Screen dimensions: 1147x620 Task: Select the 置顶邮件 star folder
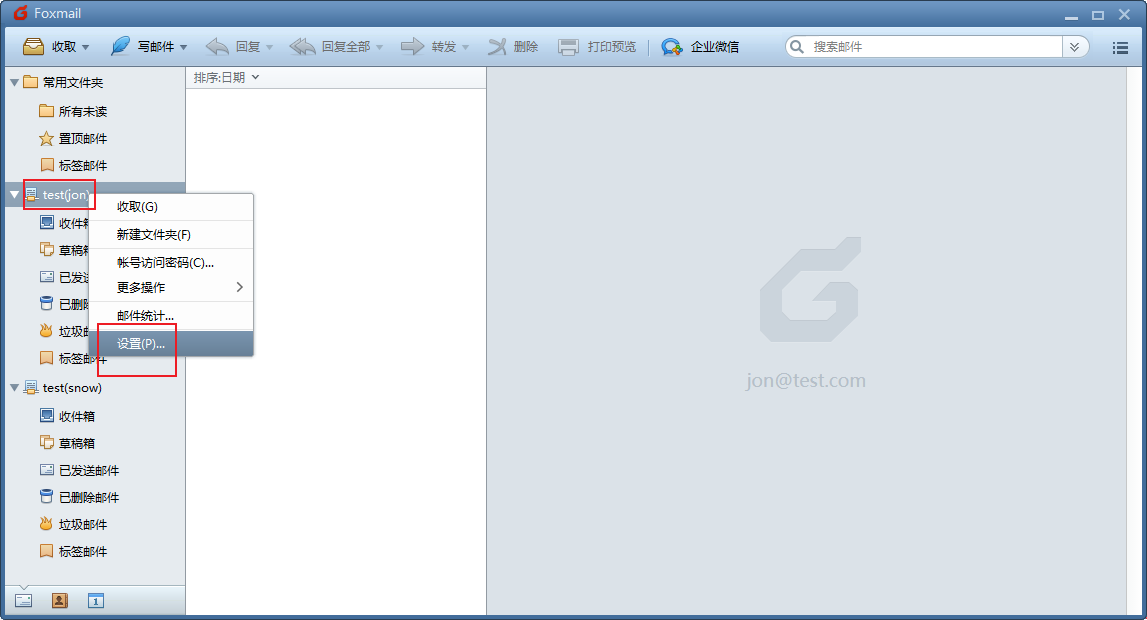point(83,138)
